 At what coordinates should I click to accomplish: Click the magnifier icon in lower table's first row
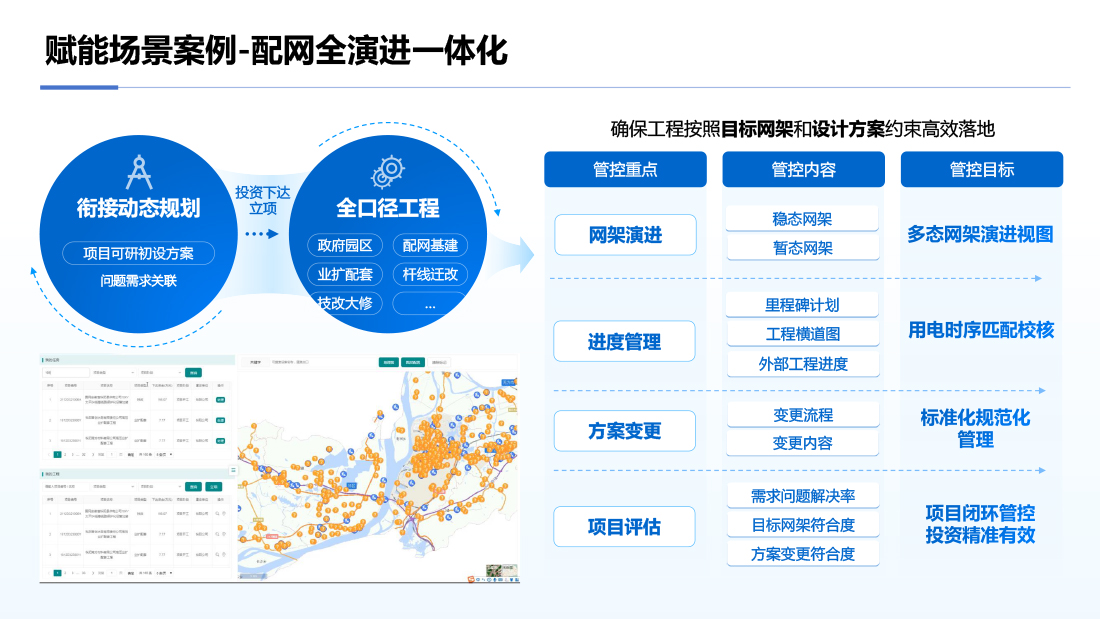pos(217,513)
